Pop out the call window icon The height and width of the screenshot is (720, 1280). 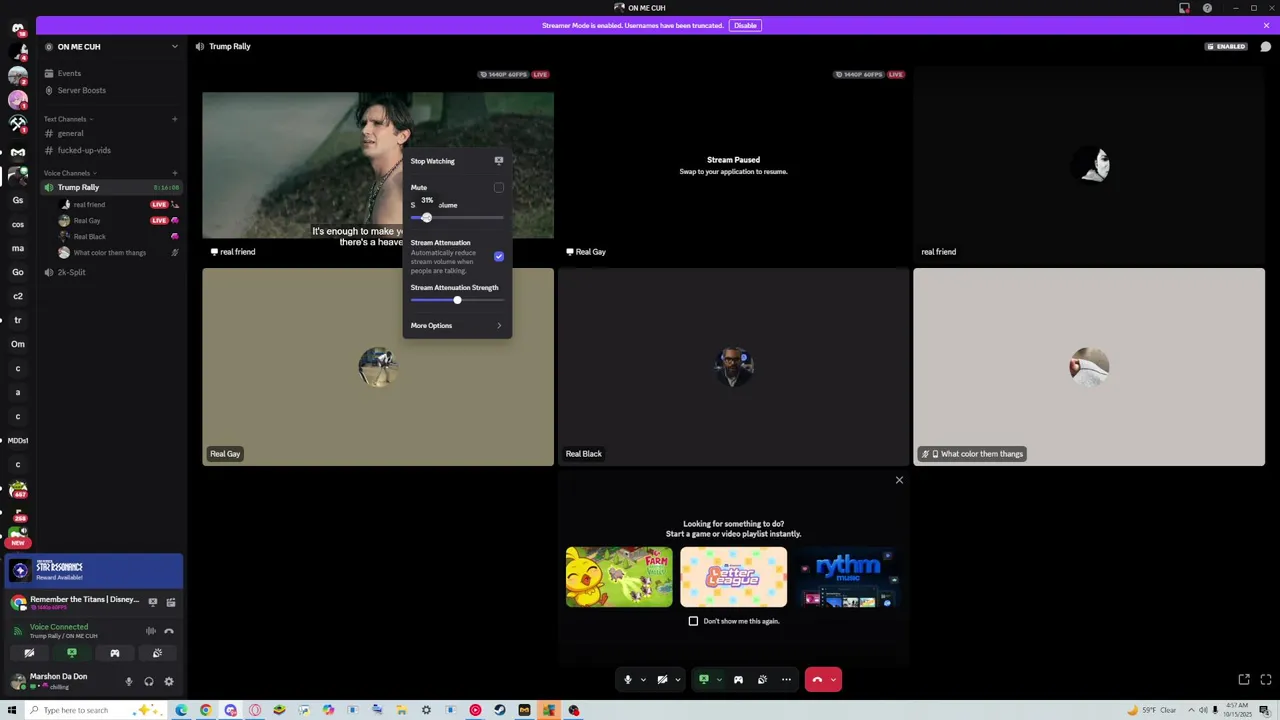(x=1244, y=680)
